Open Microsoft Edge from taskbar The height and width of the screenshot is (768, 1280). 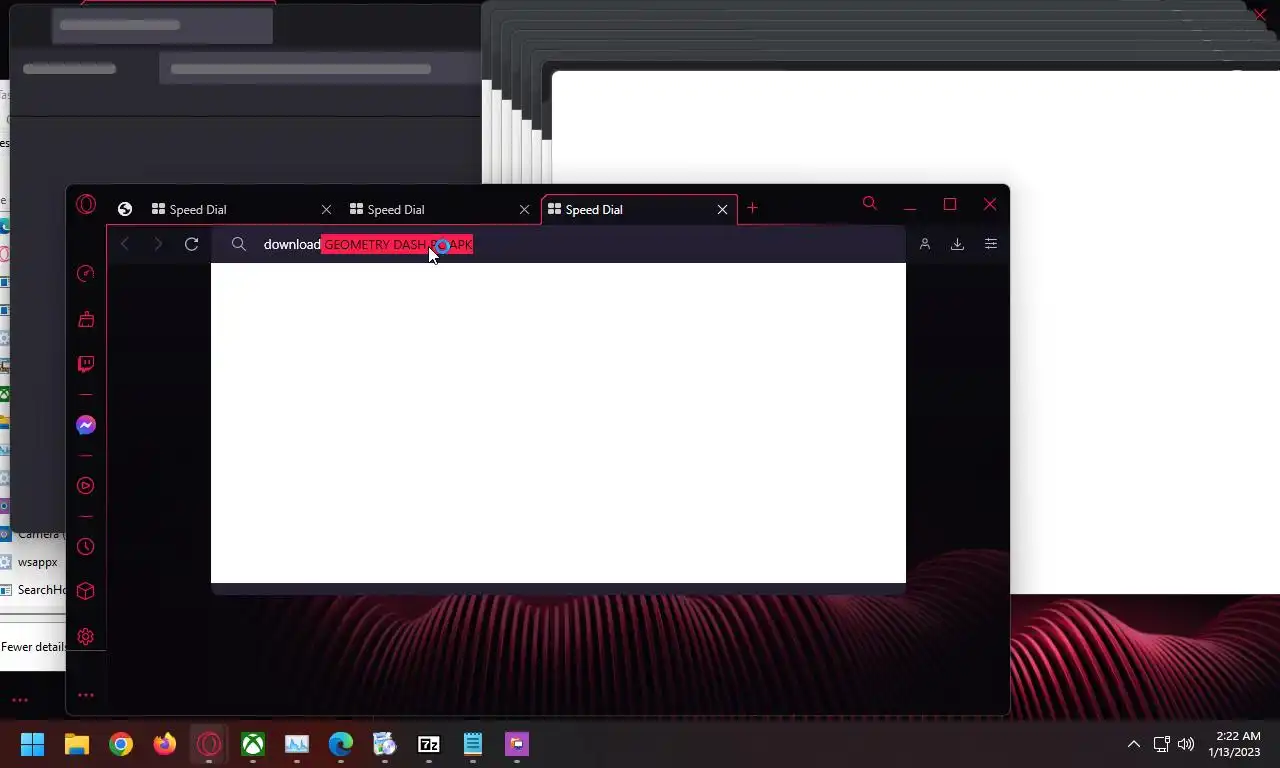[x=341, y=744]
